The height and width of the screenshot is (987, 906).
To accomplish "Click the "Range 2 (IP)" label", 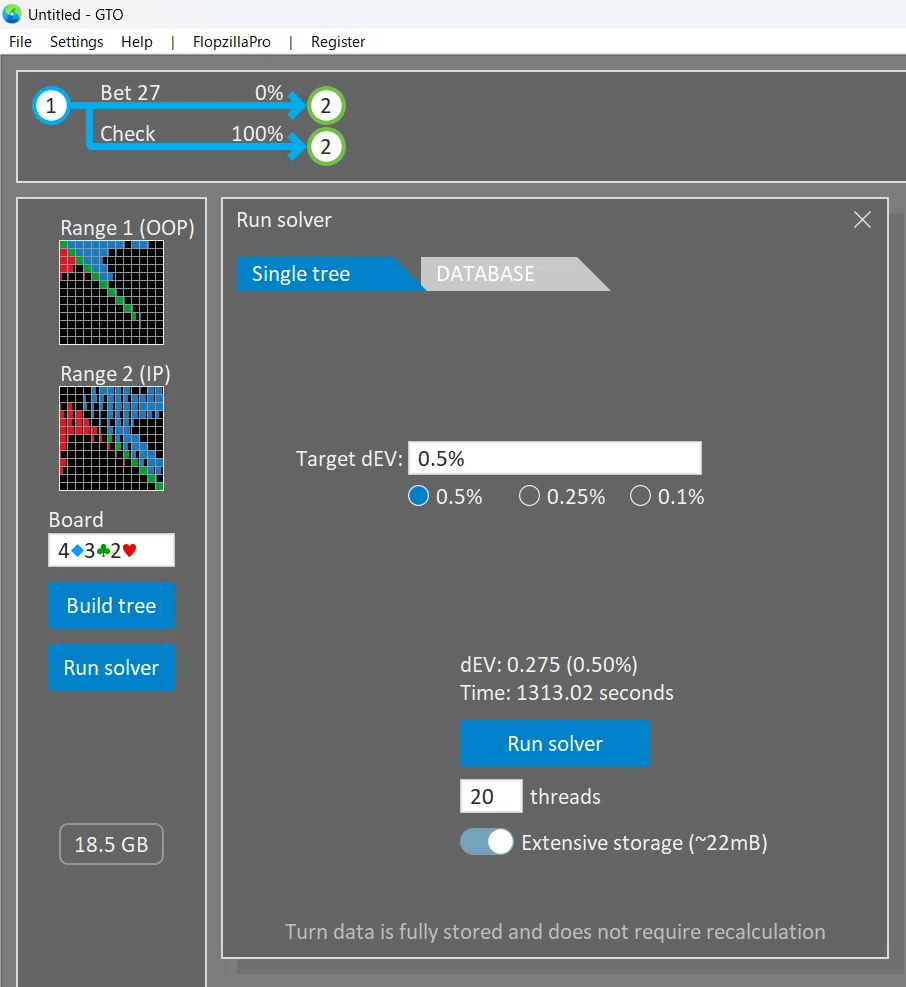I will coord(115,374).
